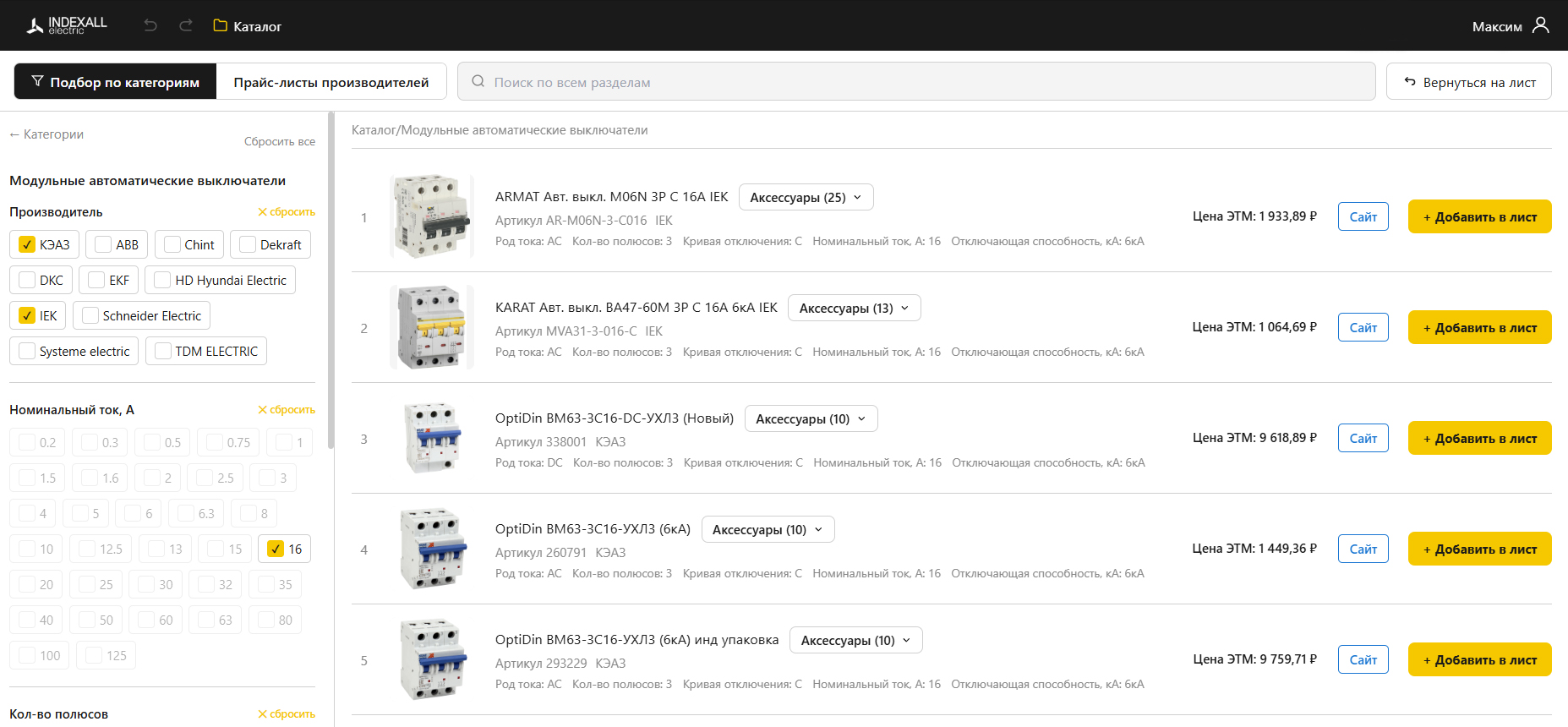The height and width of the screenshot is (727, 1568).
Task: Reset the Кол-во полюсов filter
Action: (287, 714)
